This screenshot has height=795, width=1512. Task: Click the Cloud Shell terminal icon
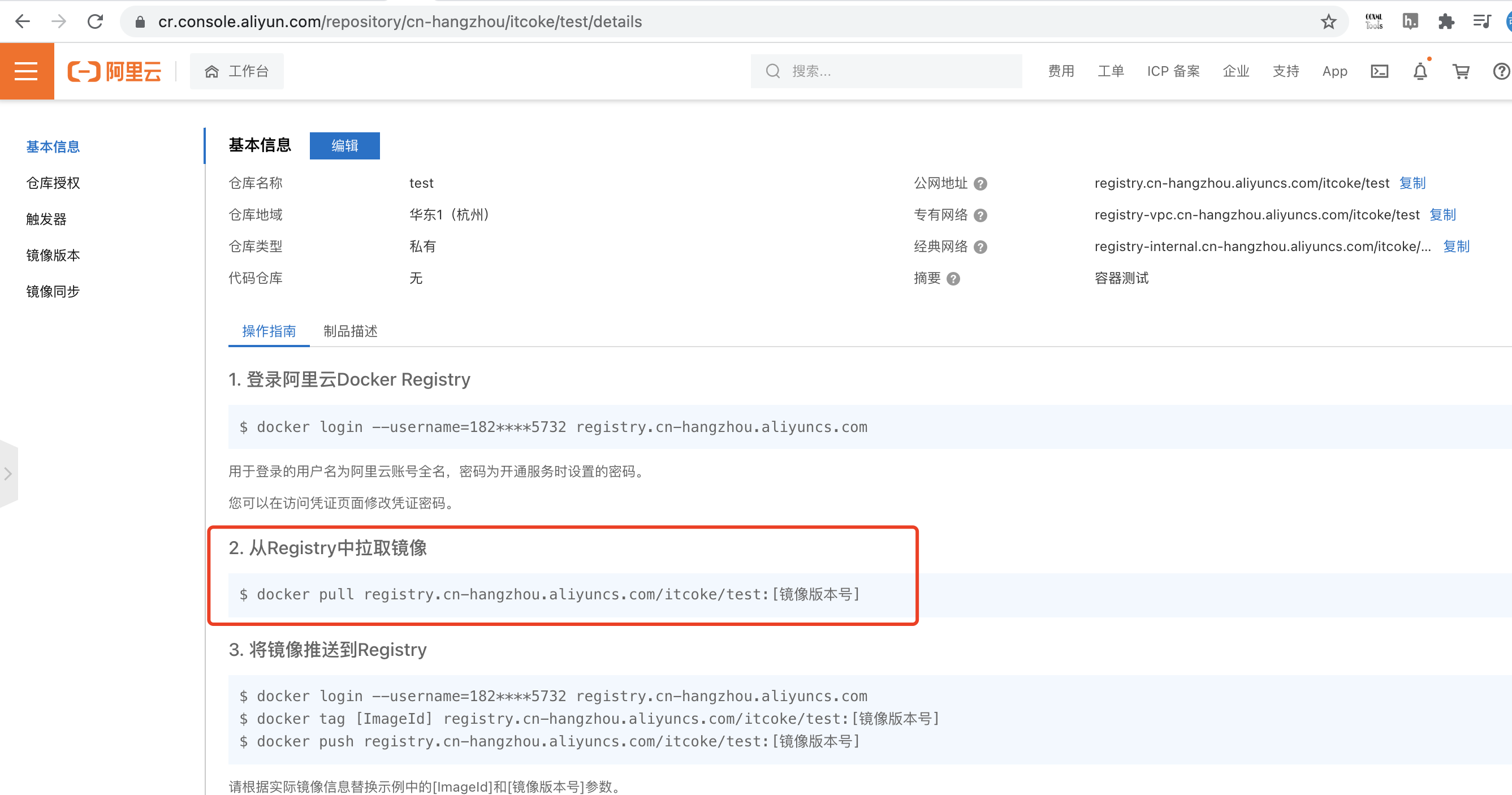coord(1379,71)
